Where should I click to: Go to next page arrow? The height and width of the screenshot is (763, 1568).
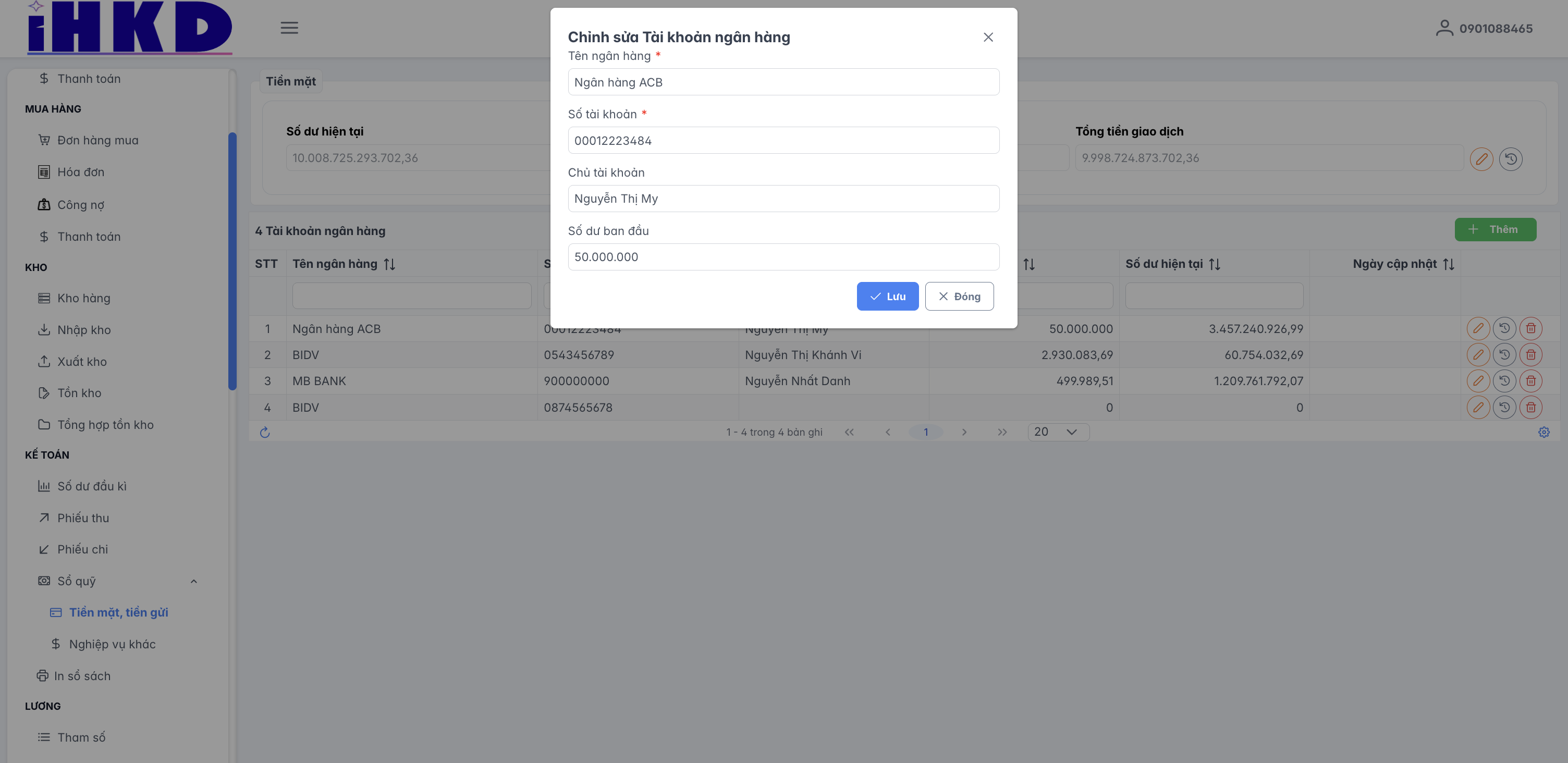click(x=964, y=432)
